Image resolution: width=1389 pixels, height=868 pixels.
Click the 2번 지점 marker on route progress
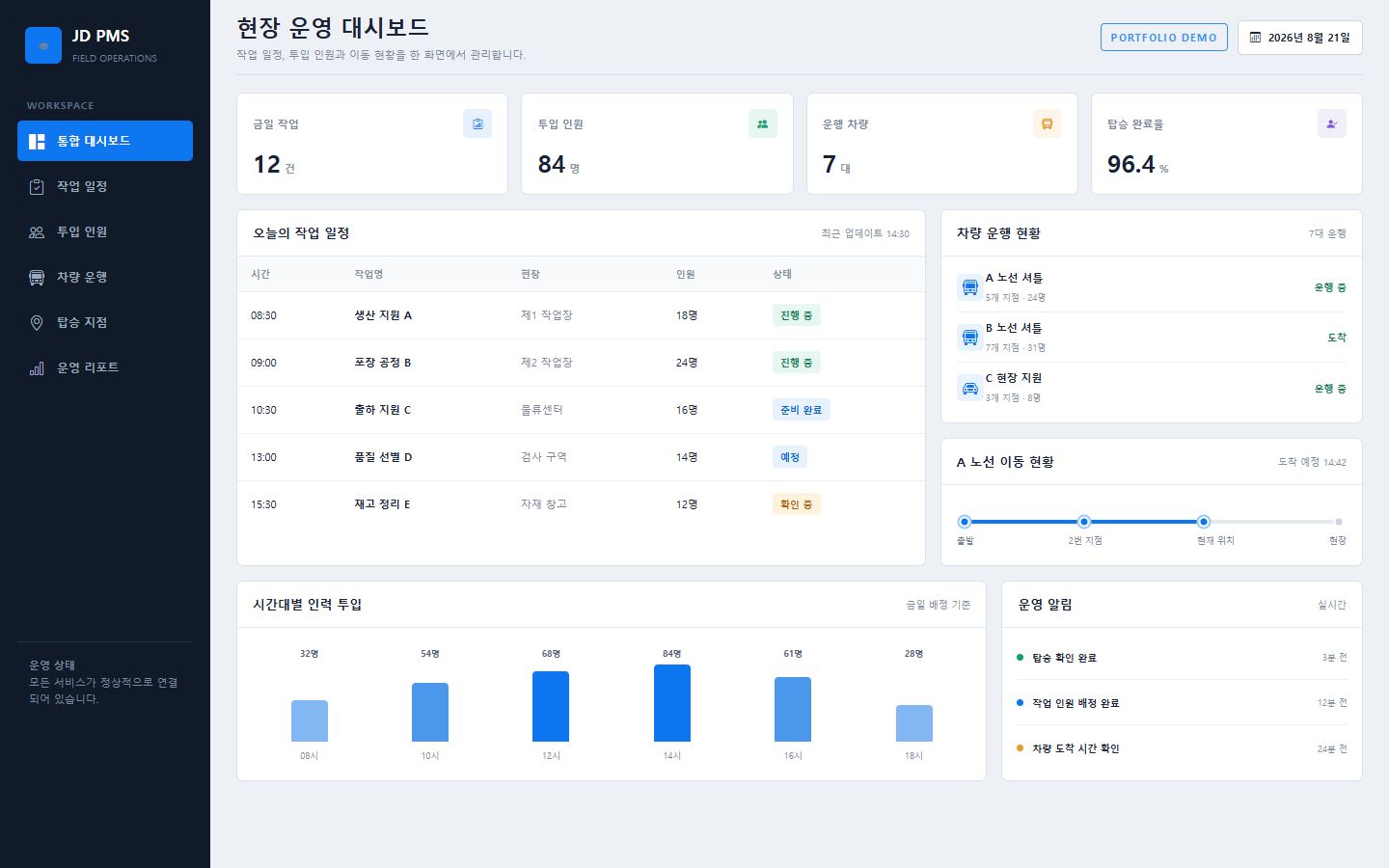pos(1084,522)
